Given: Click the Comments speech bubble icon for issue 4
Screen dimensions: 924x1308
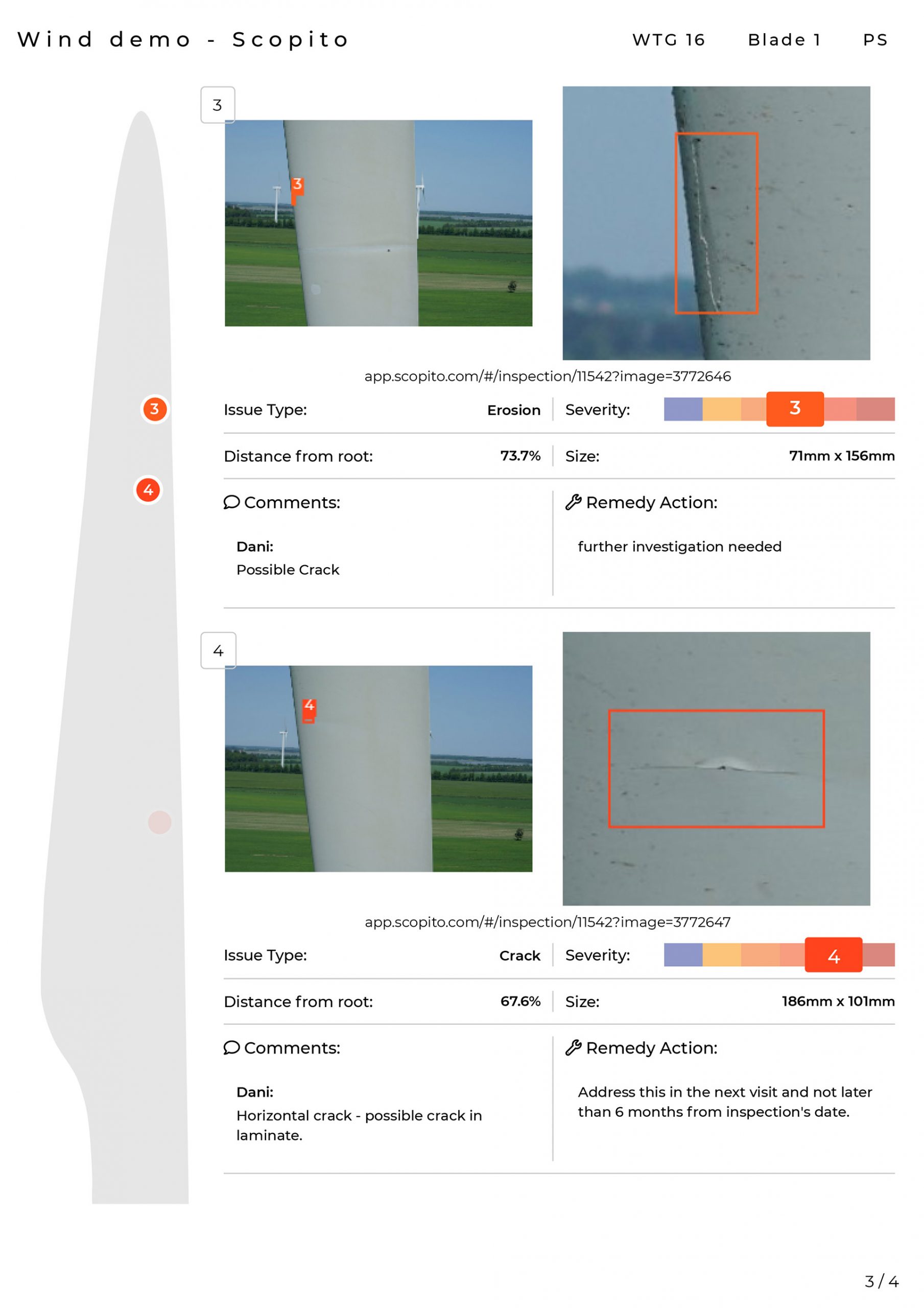Looking at the screenshot, I should 231,1047.
